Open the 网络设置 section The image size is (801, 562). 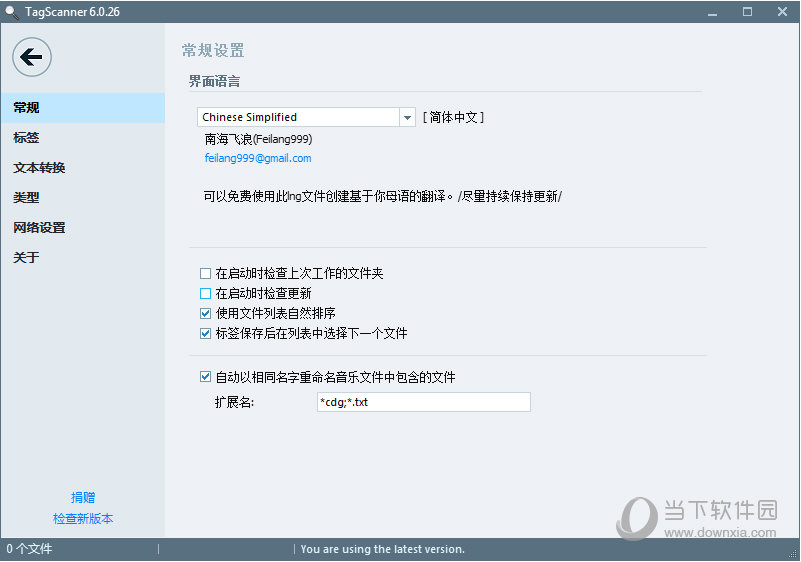83,227
